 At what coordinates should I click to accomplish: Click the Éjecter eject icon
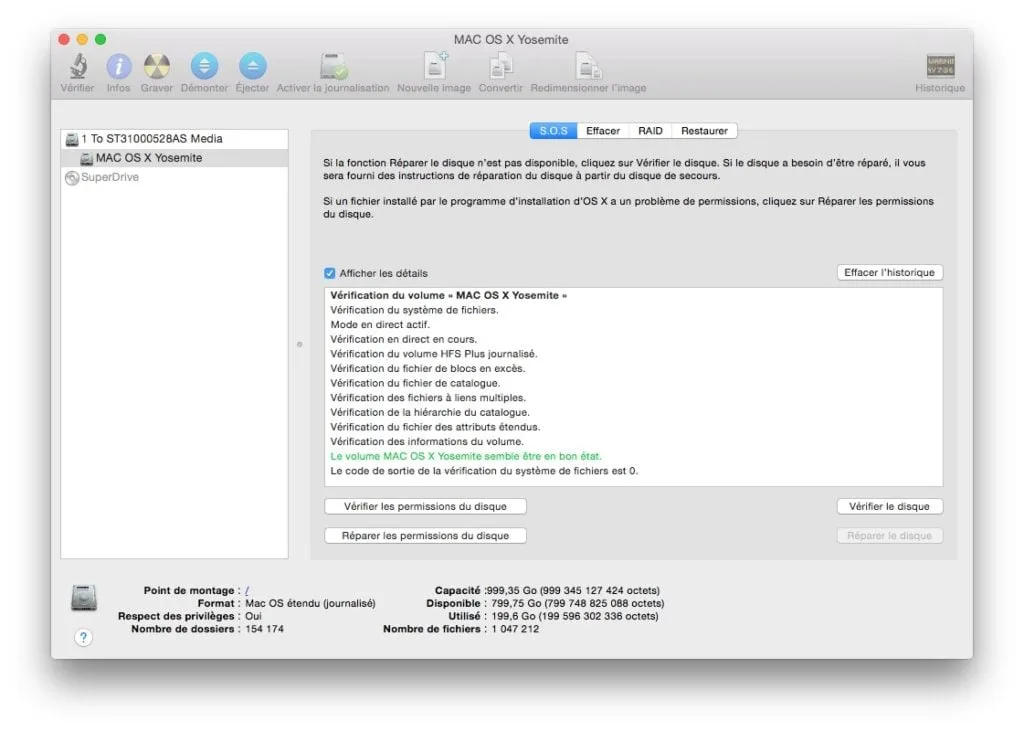point(253,66)
